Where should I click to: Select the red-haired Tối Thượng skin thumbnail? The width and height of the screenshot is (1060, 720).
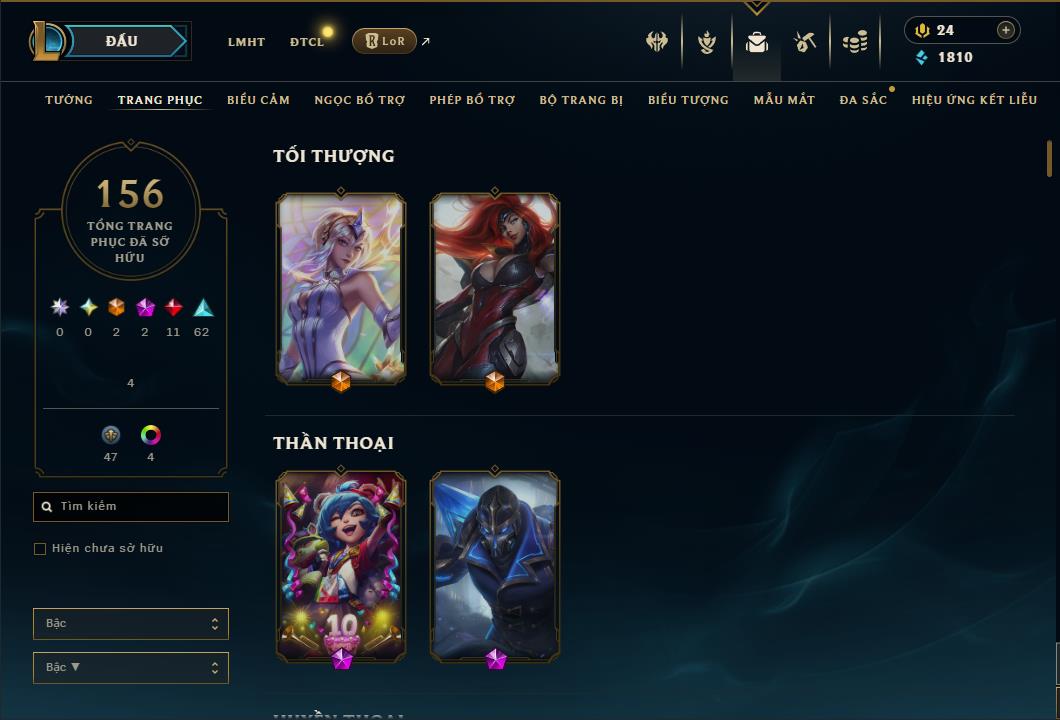(x=495, y=288)
